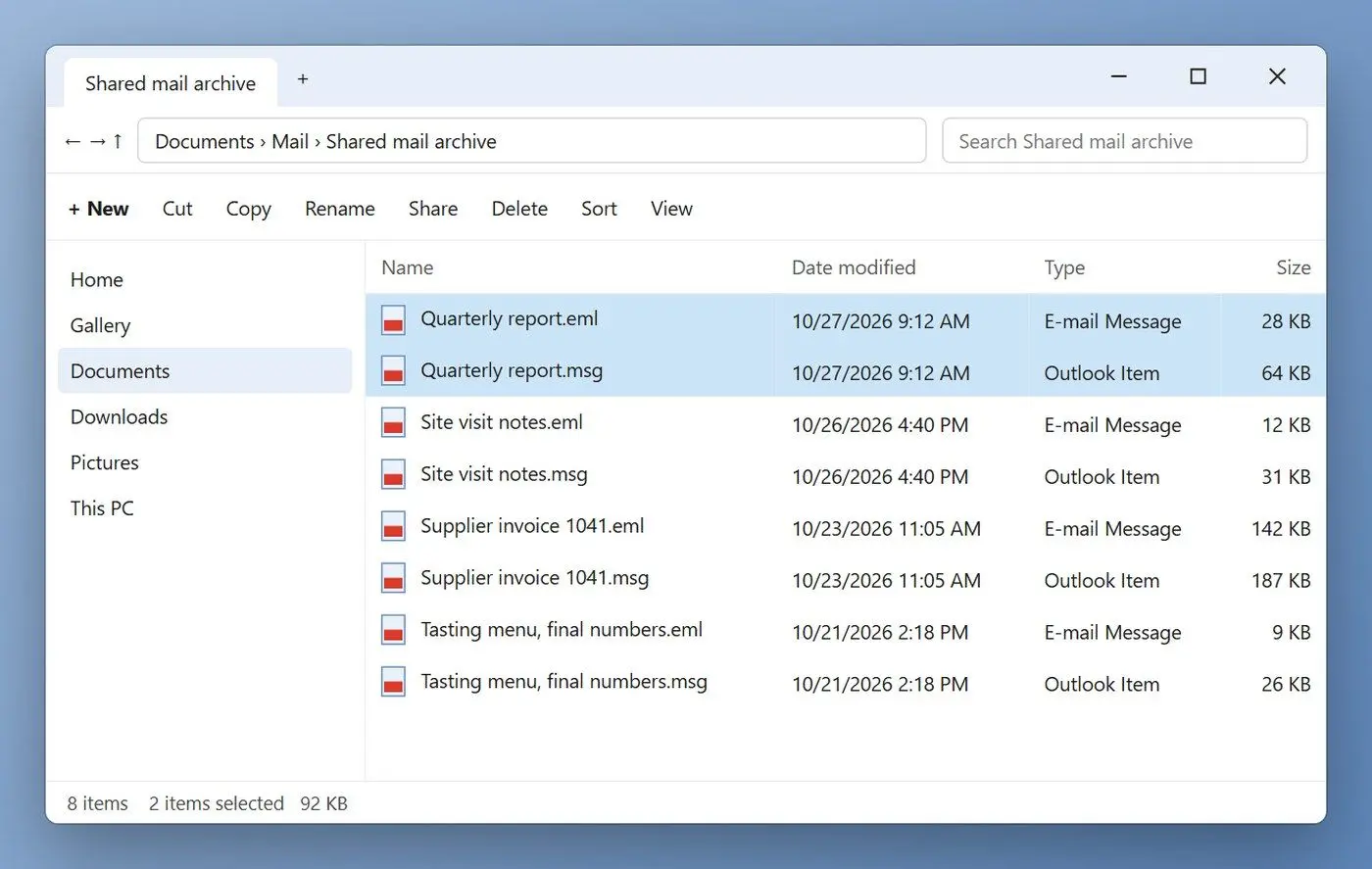Viewport: 1372px width, 869px height.
Task: Click Copy in the toolbar
Action: 248,209
